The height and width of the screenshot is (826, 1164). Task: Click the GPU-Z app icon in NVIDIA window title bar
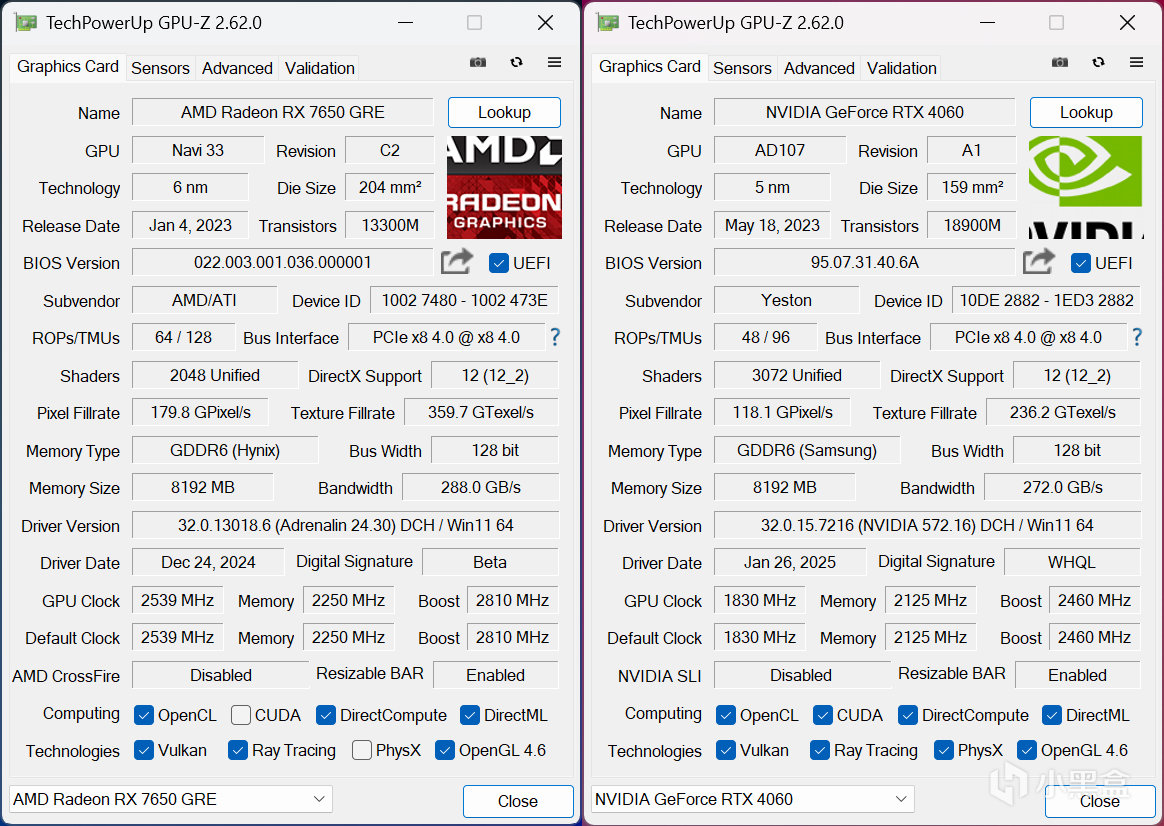coord(608,23)
